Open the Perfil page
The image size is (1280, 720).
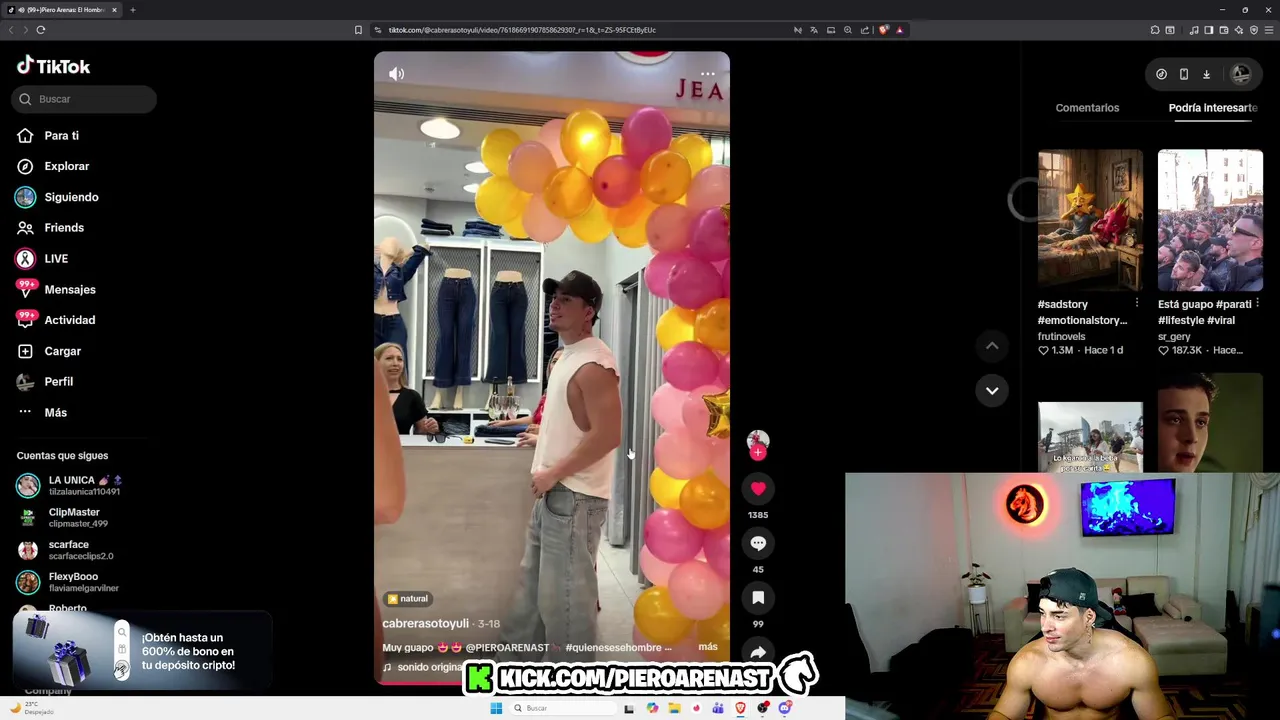tap(58, 381)
